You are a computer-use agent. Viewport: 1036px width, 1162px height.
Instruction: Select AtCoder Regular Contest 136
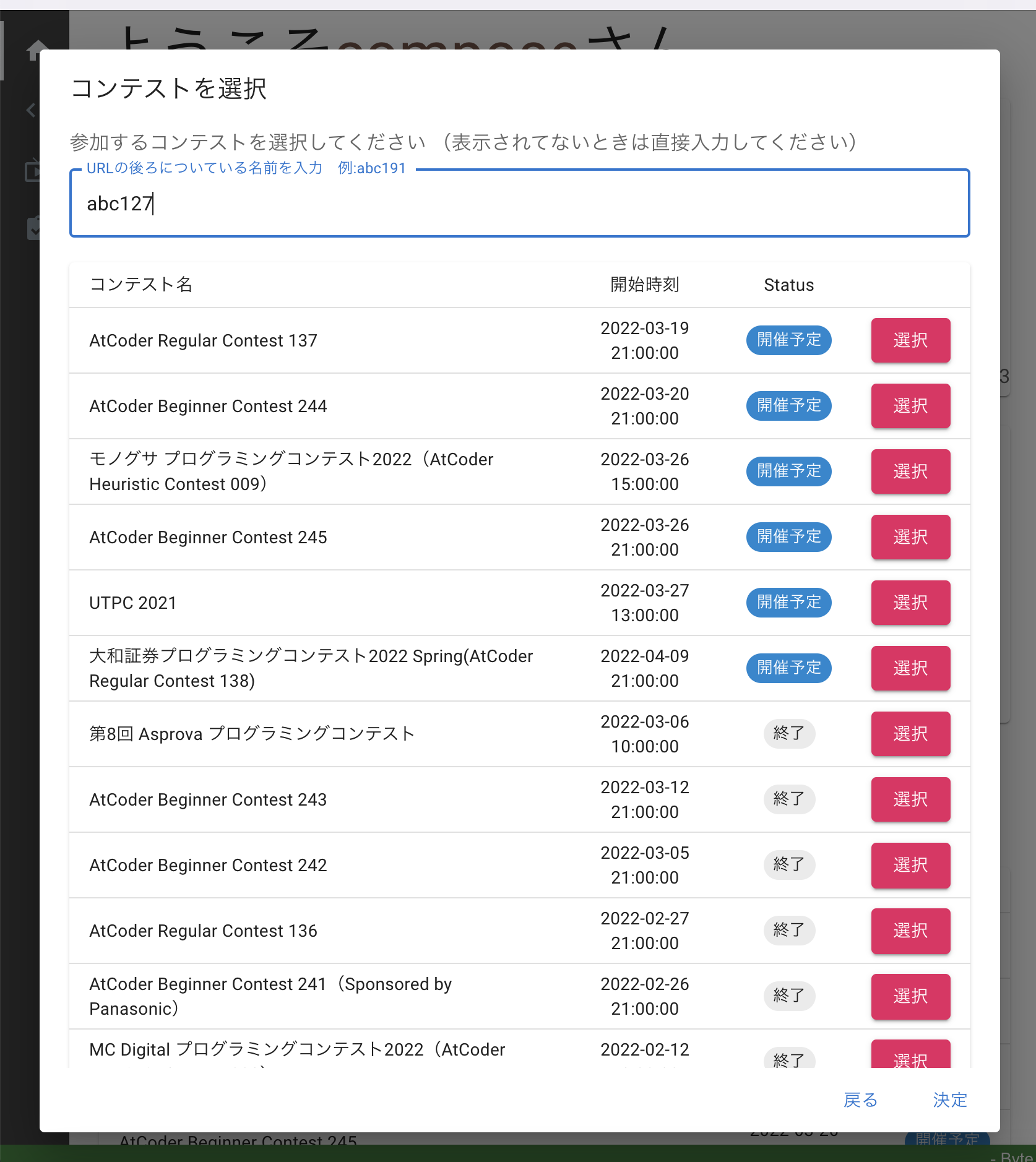910,931
